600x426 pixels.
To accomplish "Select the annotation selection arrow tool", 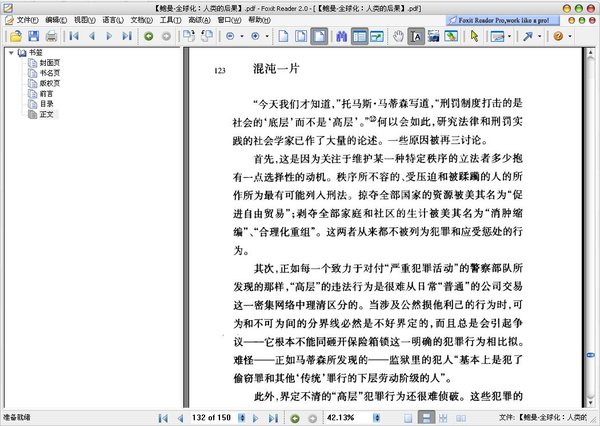I will [x=474, y=36].
